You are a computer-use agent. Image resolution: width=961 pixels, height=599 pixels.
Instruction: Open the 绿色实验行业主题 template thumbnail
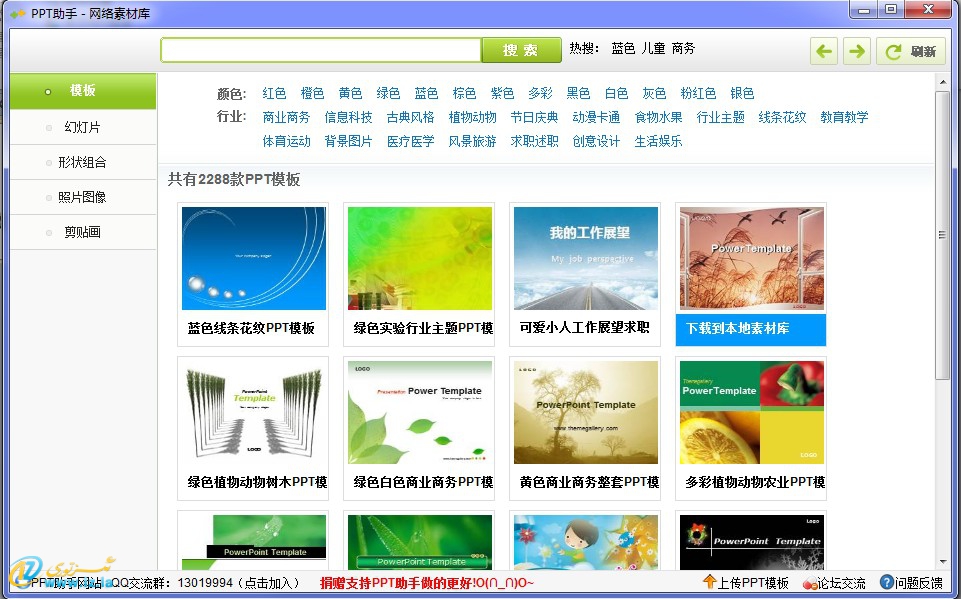coord(420,258)
